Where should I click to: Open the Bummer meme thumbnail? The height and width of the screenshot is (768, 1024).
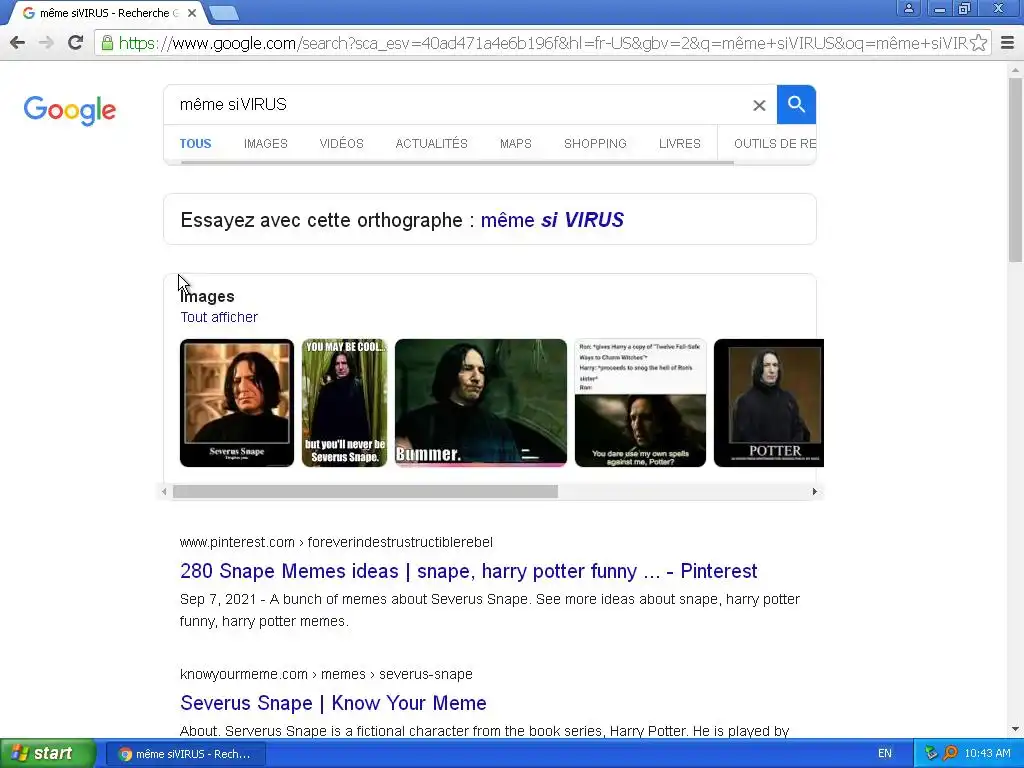click(x=481, y=403)
